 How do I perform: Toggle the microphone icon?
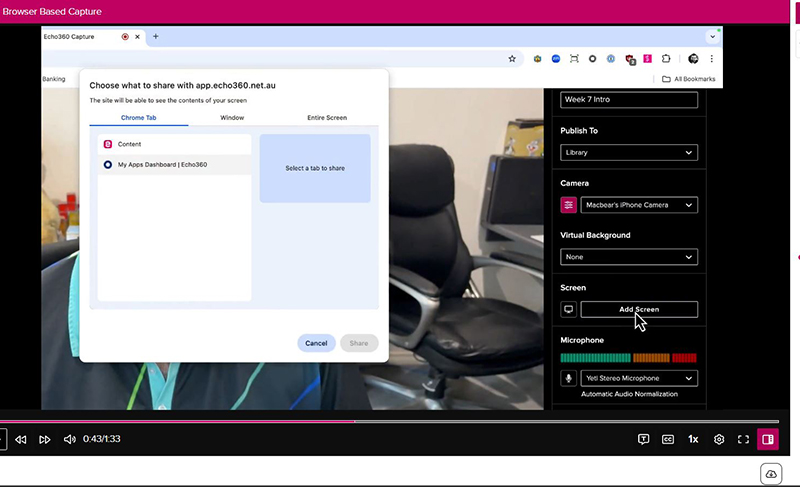coord(568,378)
